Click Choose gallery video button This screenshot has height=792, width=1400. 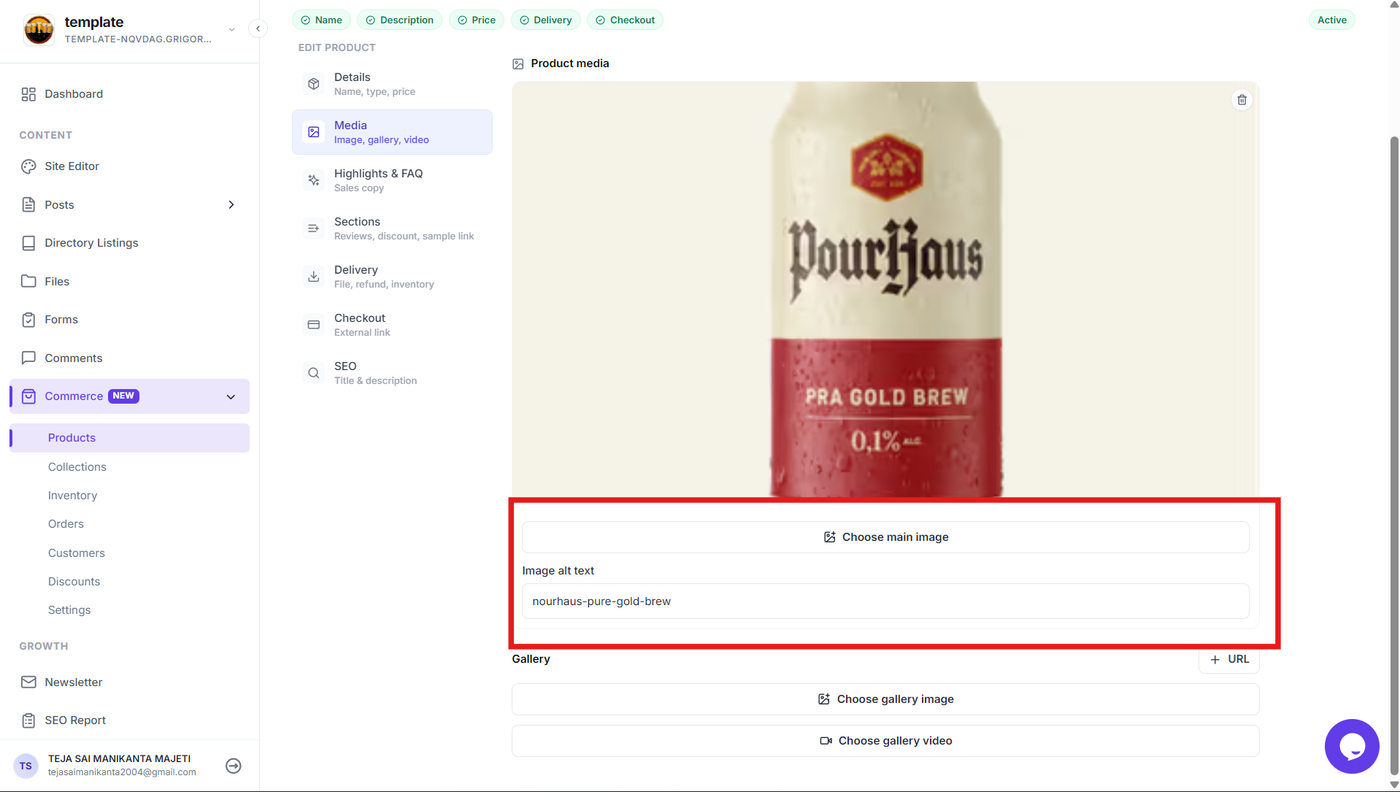coord(885,741)
